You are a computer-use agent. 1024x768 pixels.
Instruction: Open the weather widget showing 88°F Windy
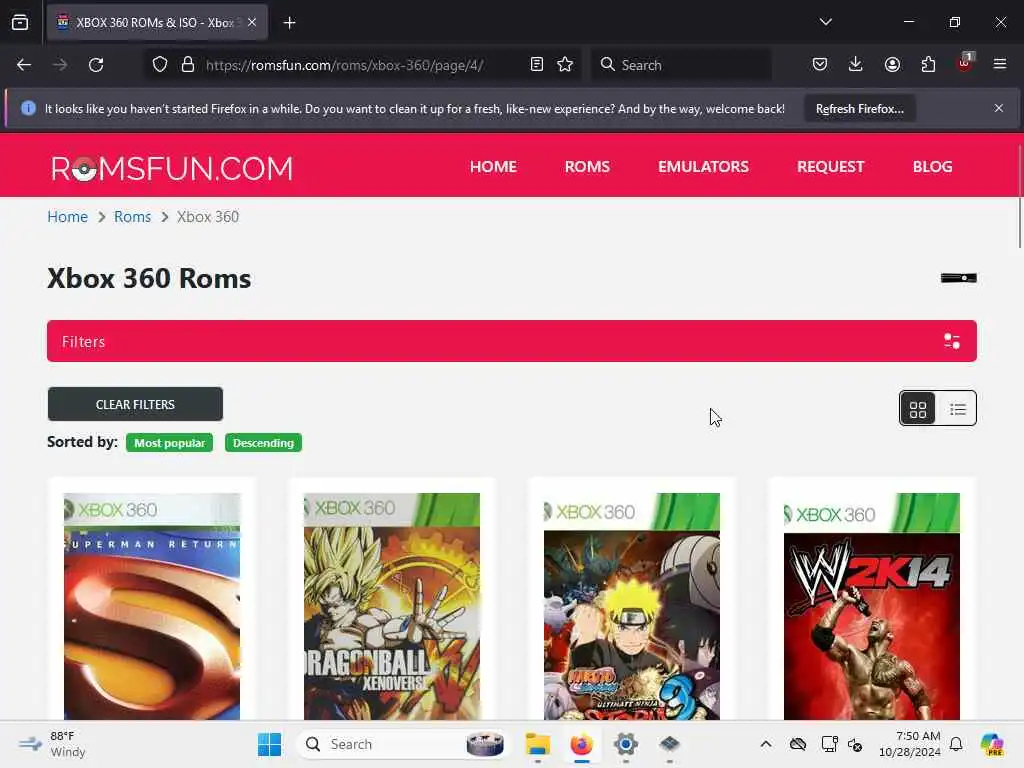point(52,744)
